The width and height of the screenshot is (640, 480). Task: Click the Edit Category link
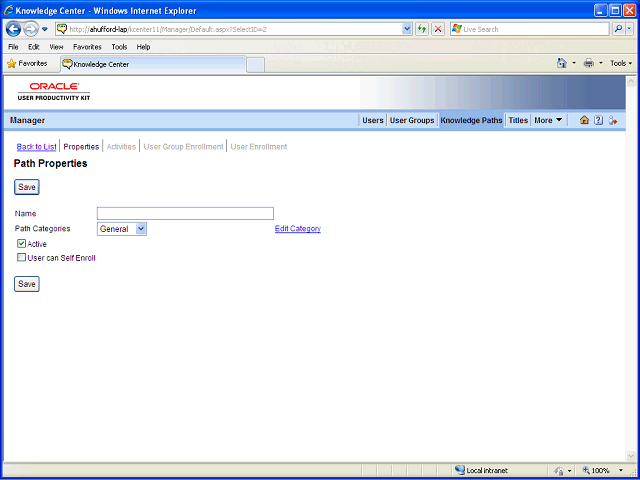[x=298, y=229]
